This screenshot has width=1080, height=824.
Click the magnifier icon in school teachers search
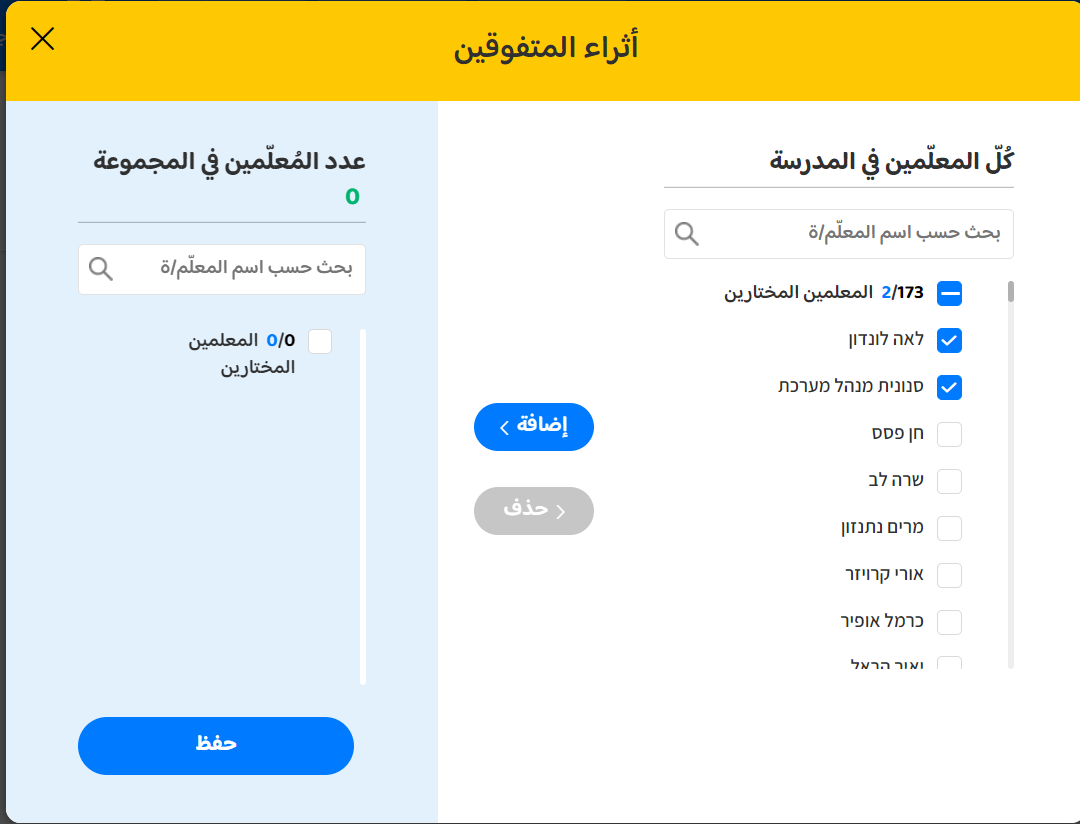687,234
